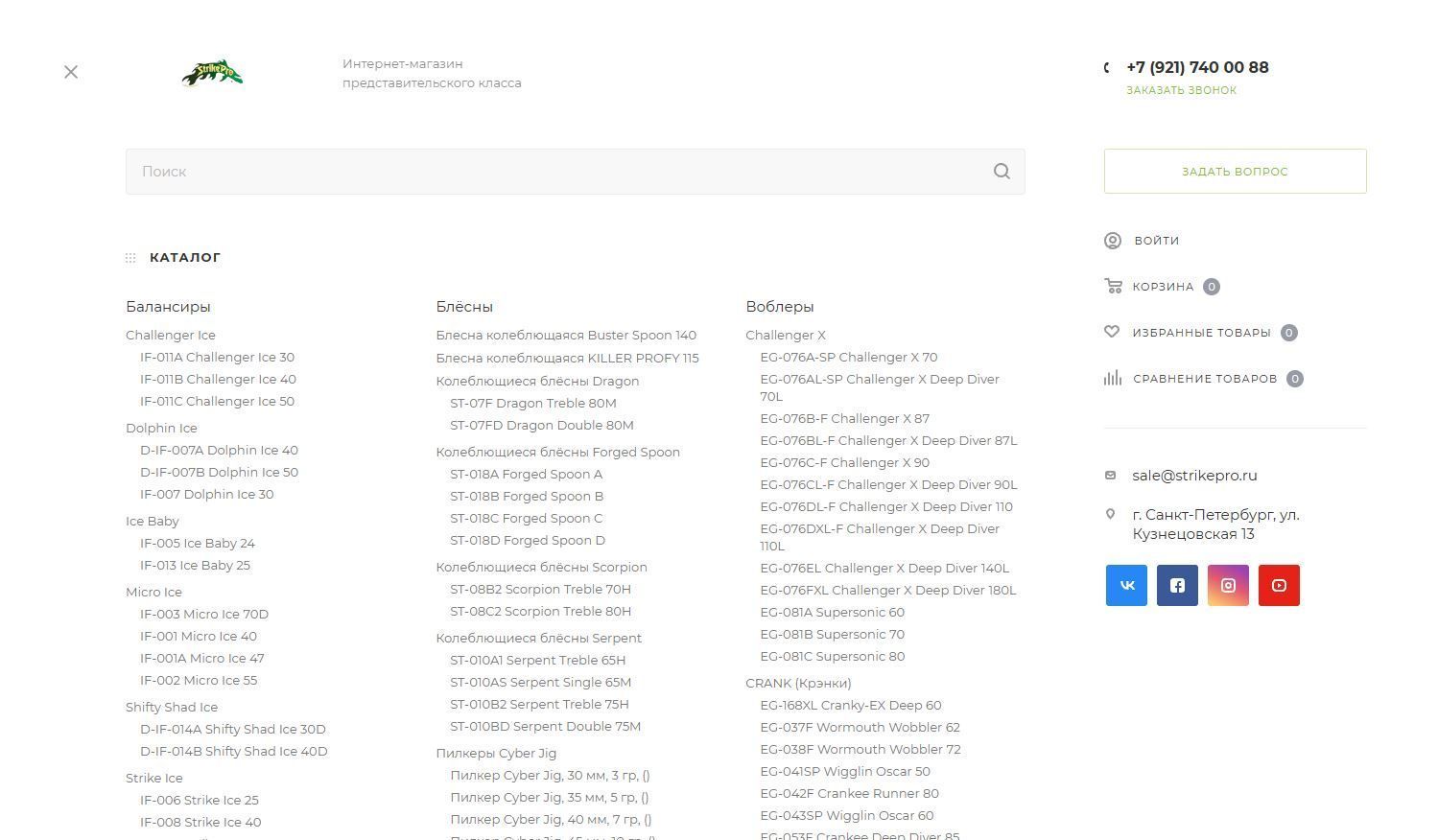Open the КОРЗИНА cart link
1438x840 pixels.
(1163, 287)
